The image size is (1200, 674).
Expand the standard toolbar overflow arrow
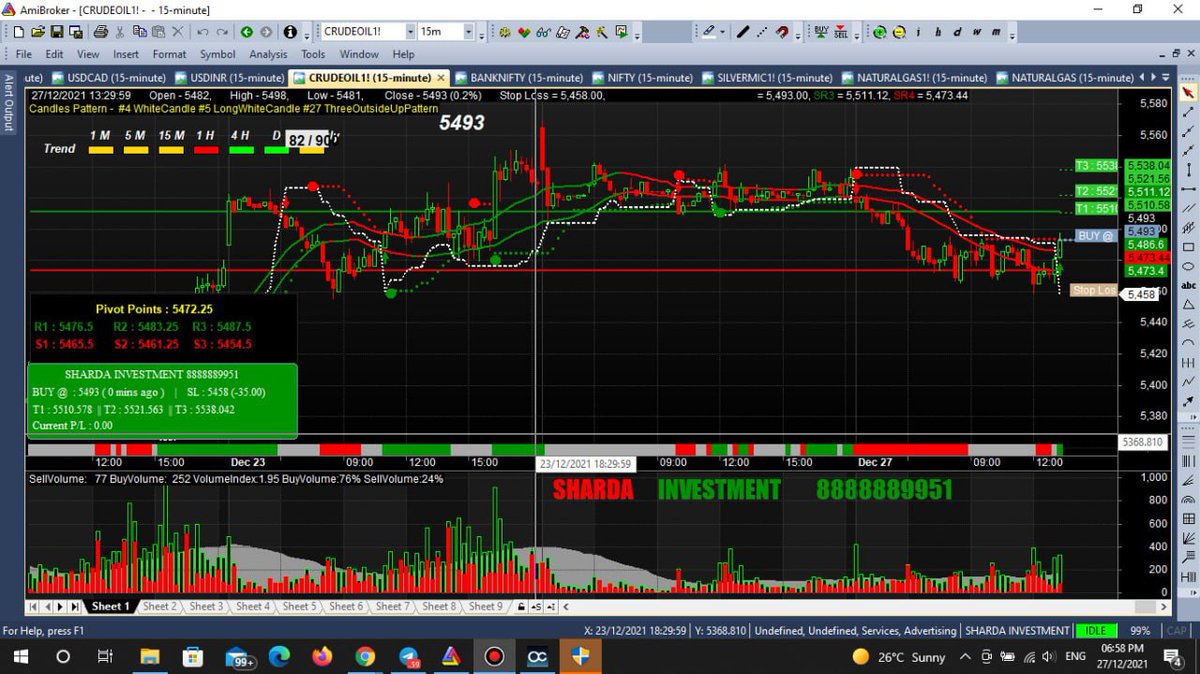point(307,34)
